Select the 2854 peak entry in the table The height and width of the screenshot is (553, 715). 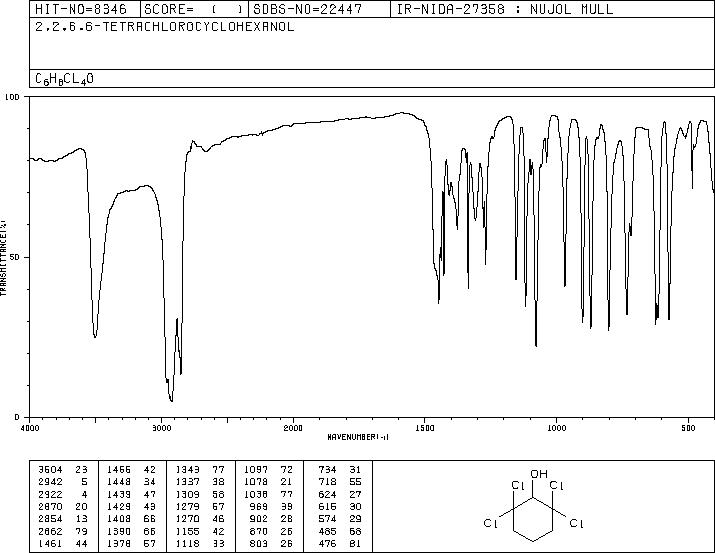63,519
